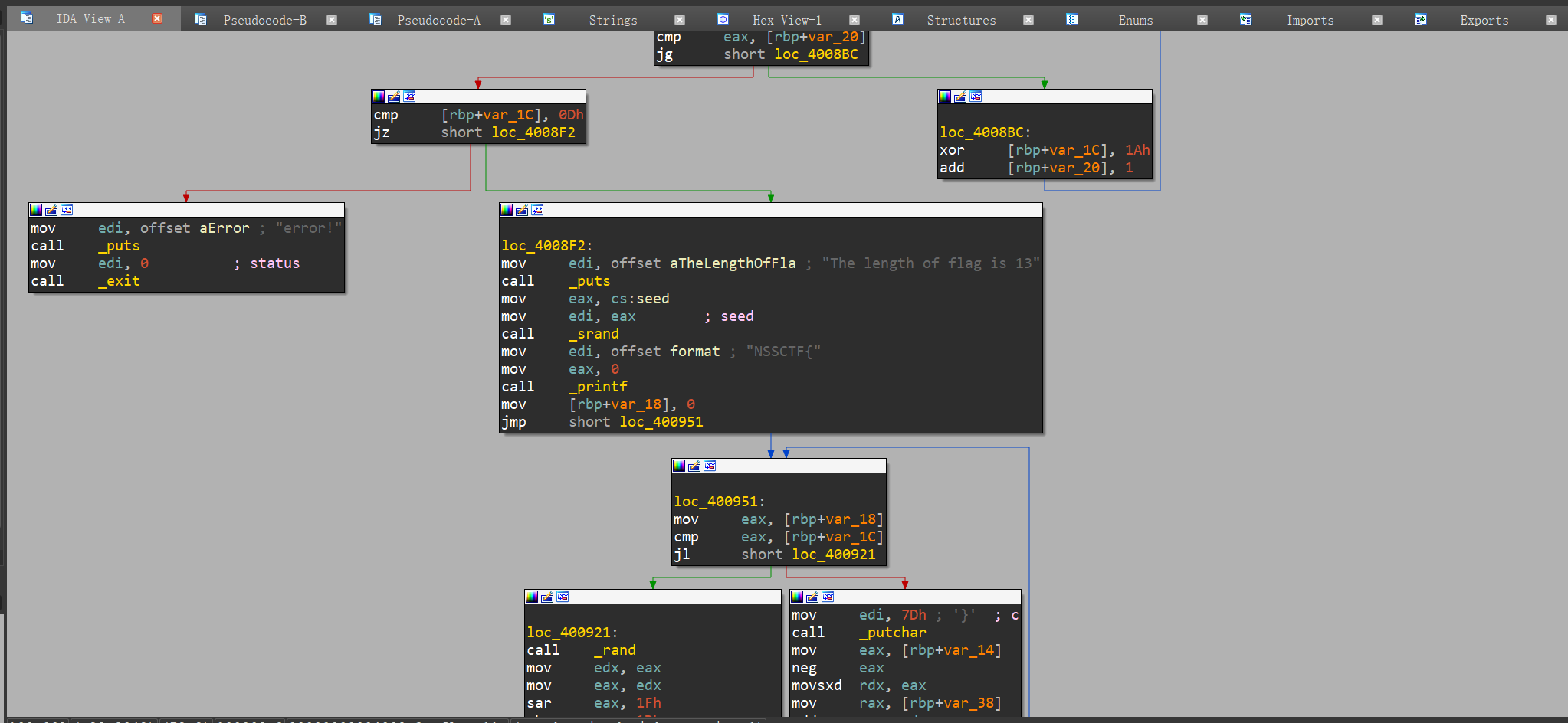The image size is (1568, 723).
Task: Select the Exports tab
Action: [x=1484, y=20]
